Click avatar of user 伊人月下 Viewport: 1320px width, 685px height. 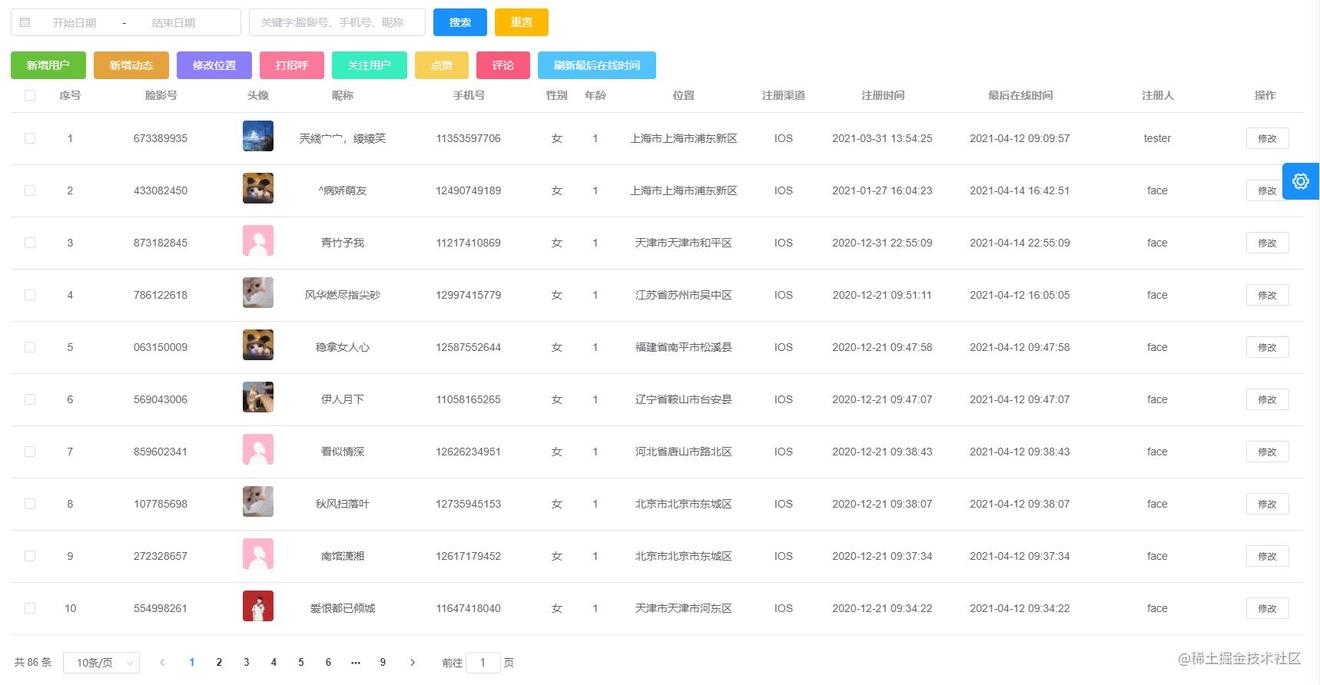(x=258, y=398)
